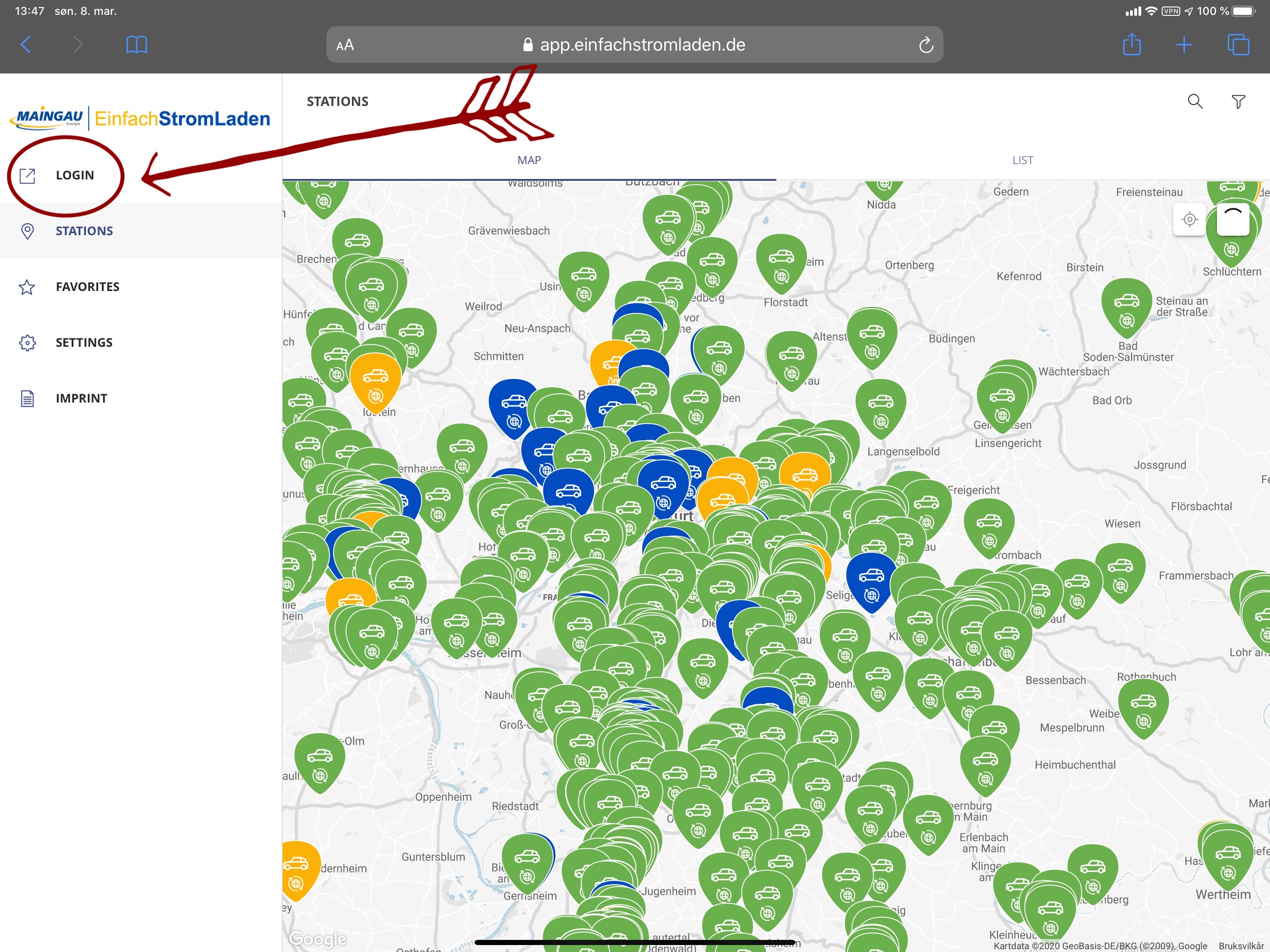The width and height of the screenshot is (1270, 952).
Task: Click the yellow station pin near Idstein
Action: [376, 380]
